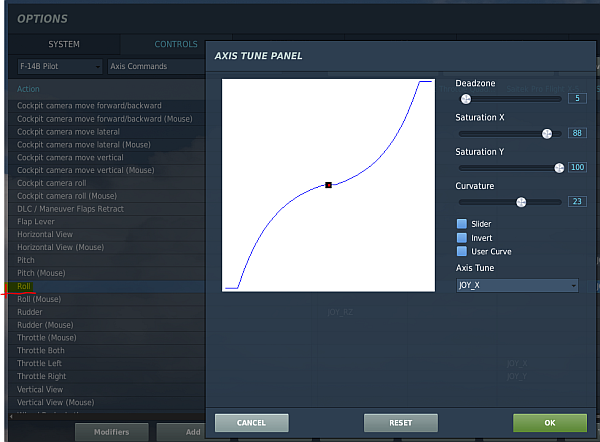Screen dimensions: 600x442
Task: Open the F-14B Pilot aircraft dropdown
Action: (x=60, y=66)
